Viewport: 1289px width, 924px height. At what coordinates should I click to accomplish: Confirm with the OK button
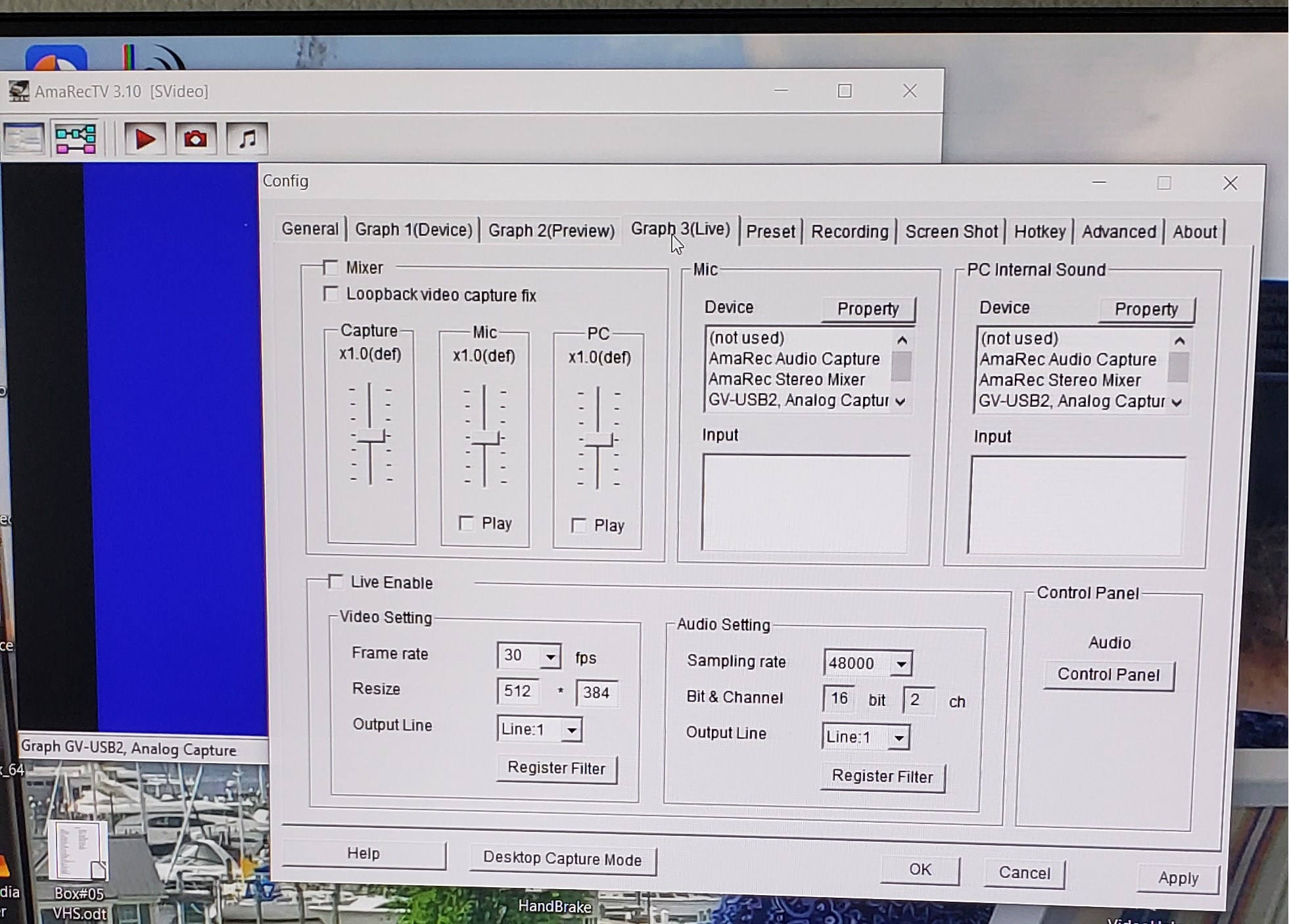[x=920, y=869]
